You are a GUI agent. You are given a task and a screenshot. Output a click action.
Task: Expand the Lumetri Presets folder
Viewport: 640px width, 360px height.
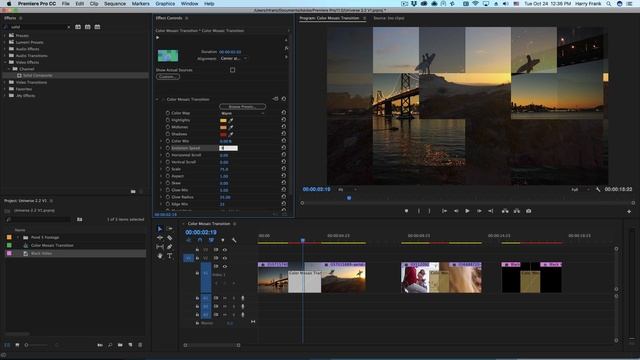[5, 42]
